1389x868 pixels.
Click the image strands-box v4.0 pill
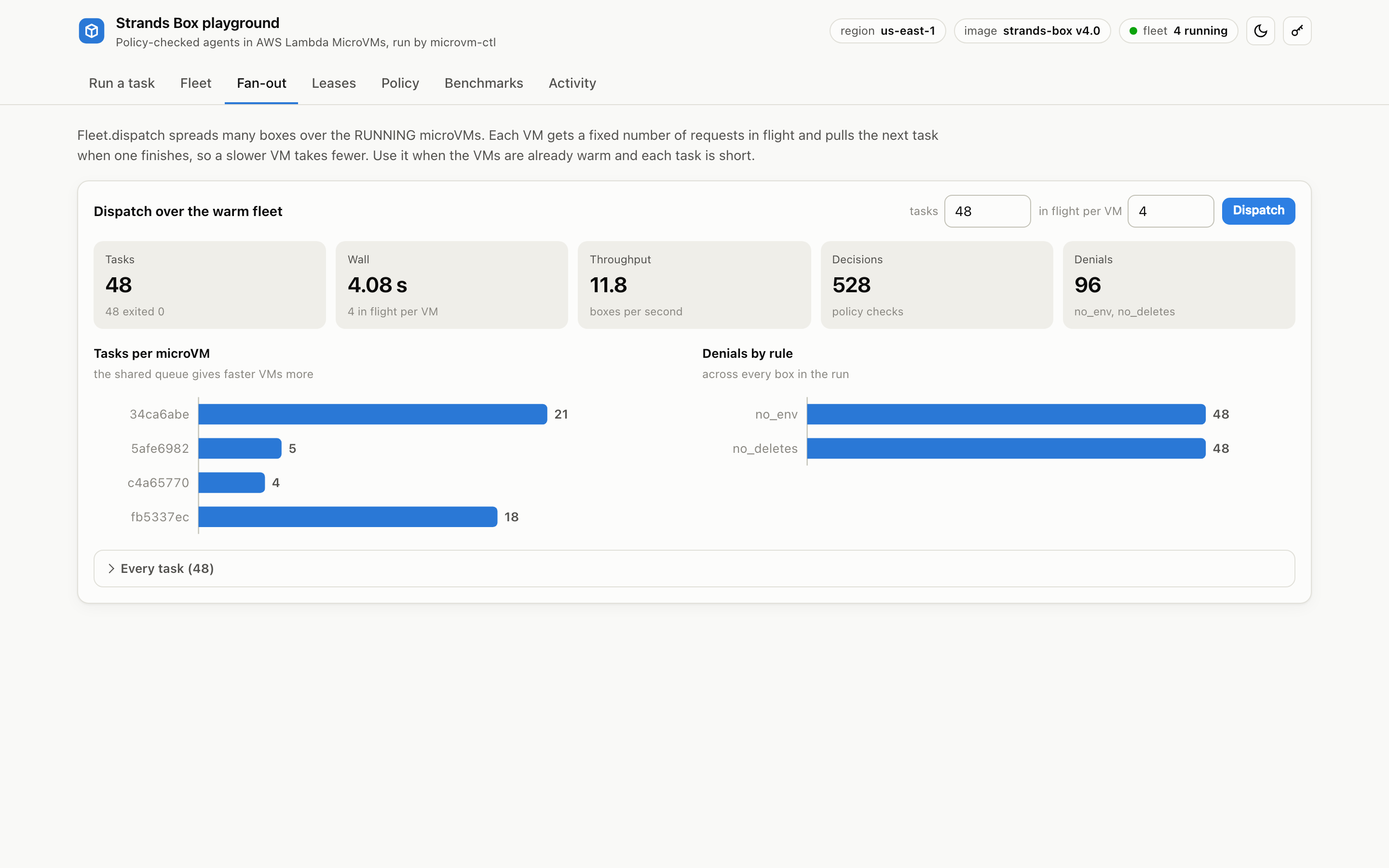point(1032,31)
